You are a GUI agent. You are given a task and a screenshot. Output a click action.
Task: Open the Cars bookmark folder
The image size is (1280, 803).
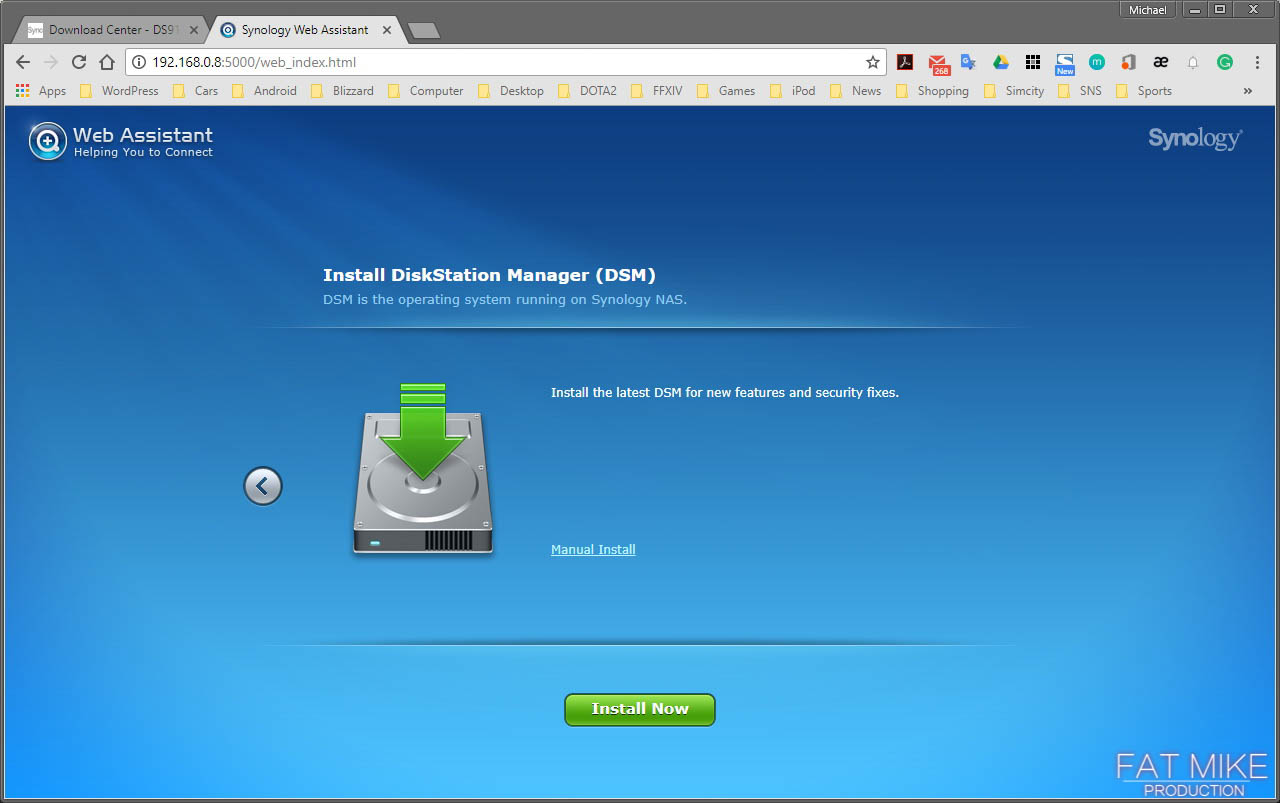[x=196, y=91]
